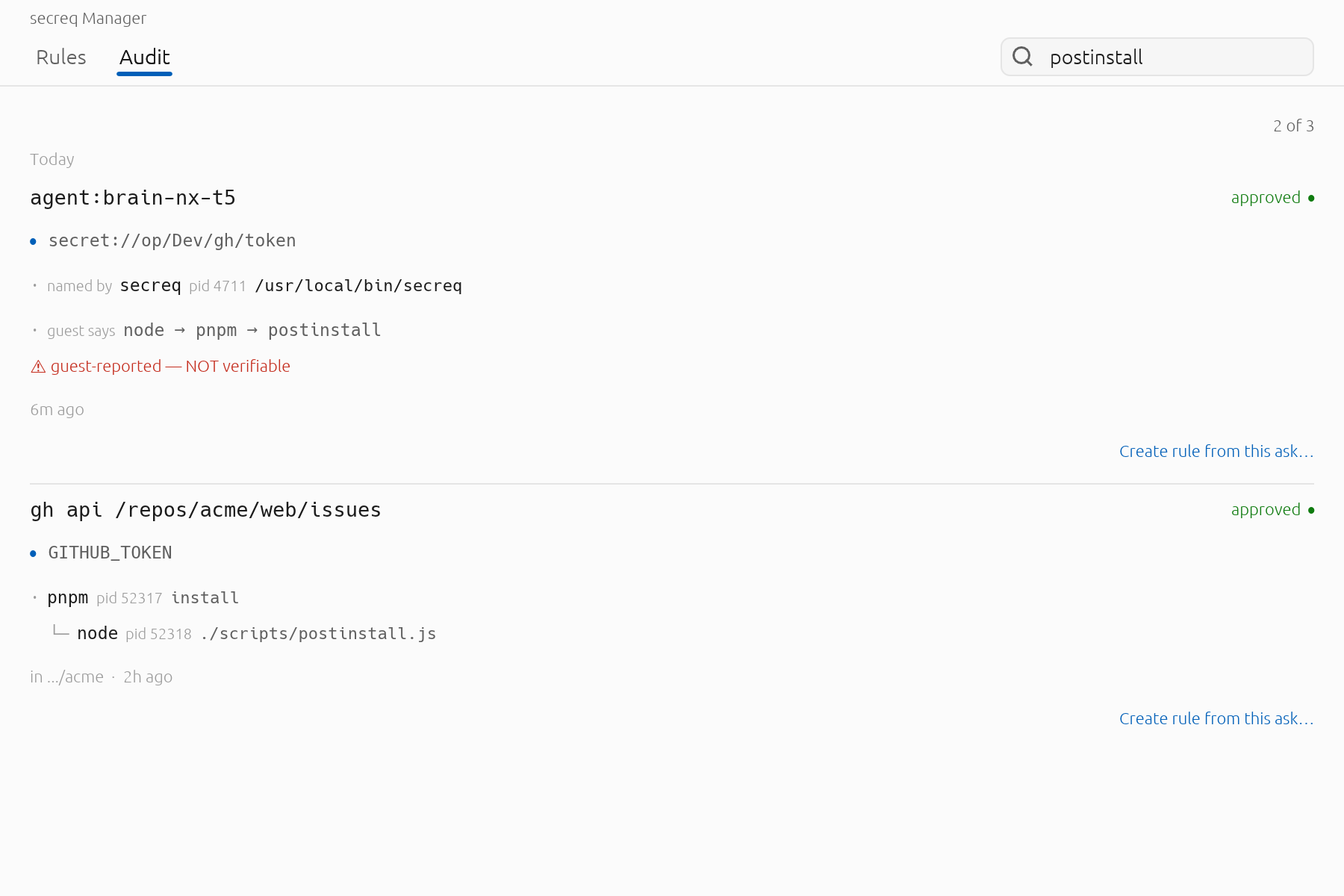Select the Audit tab

145,57
